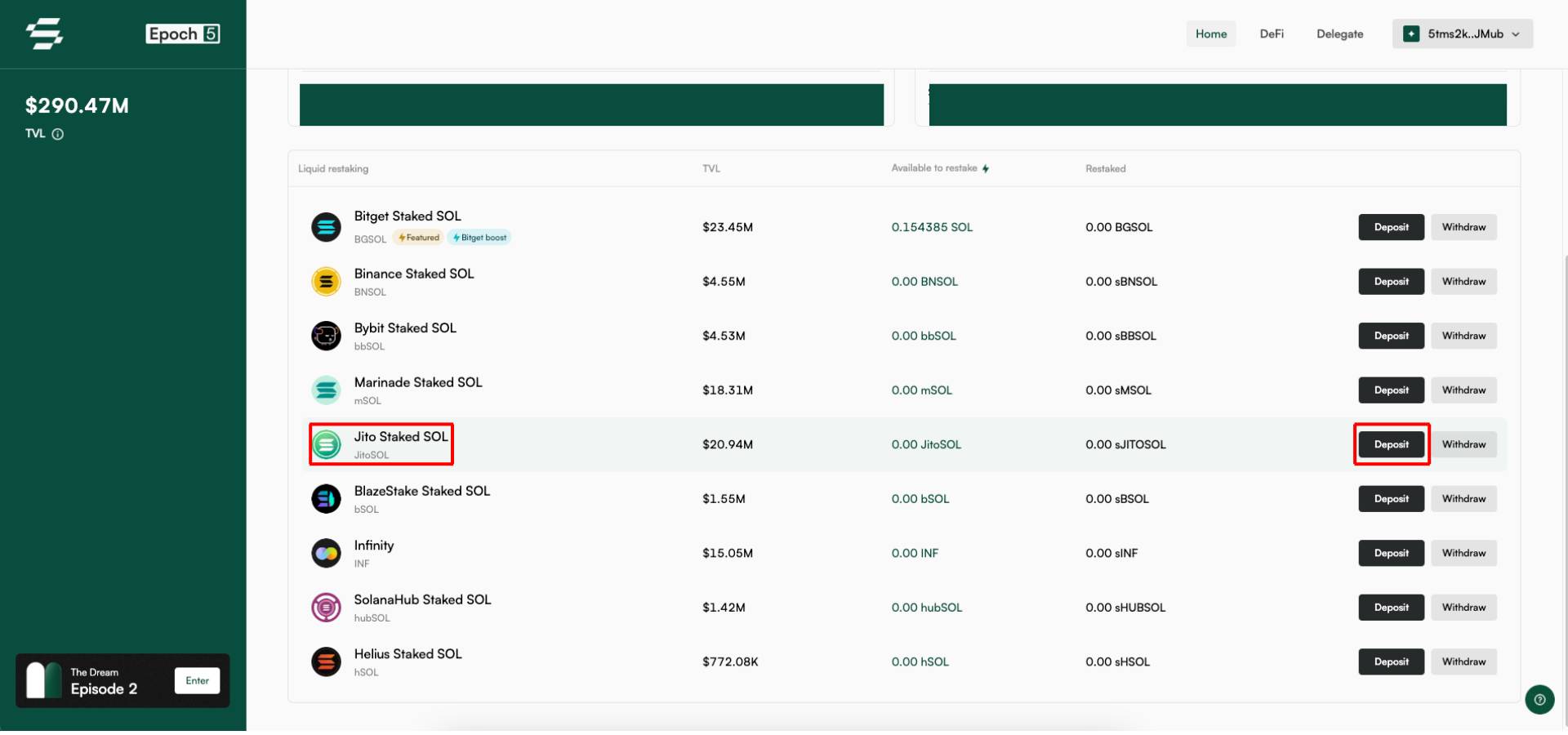1568x735 pixels.
Task: Click the $23.45M TVL for BGSOL
Action: click(728, 227)
